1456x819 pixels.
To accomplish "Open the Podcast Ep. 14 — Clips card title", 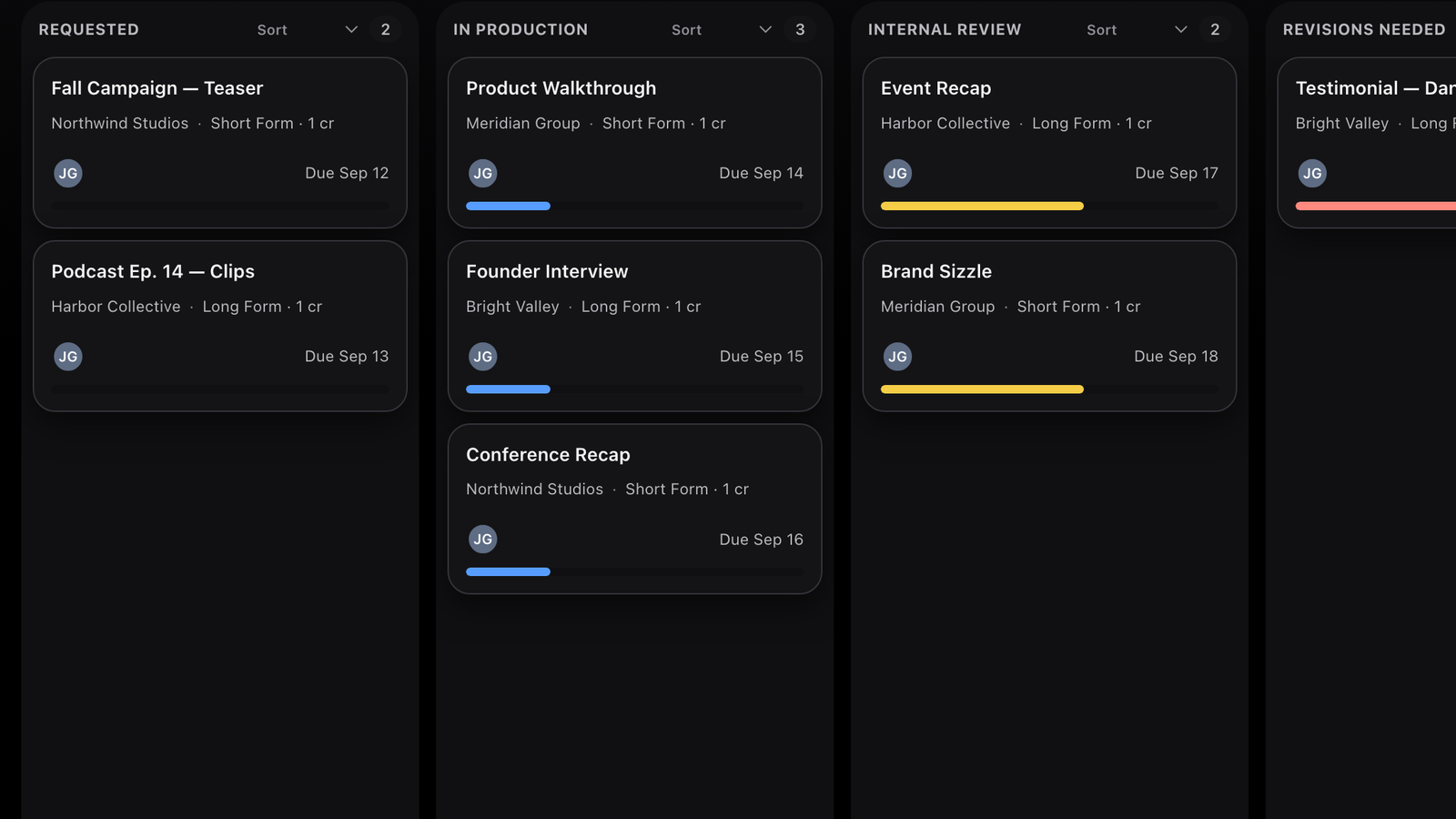I will [x=153, y=271].
